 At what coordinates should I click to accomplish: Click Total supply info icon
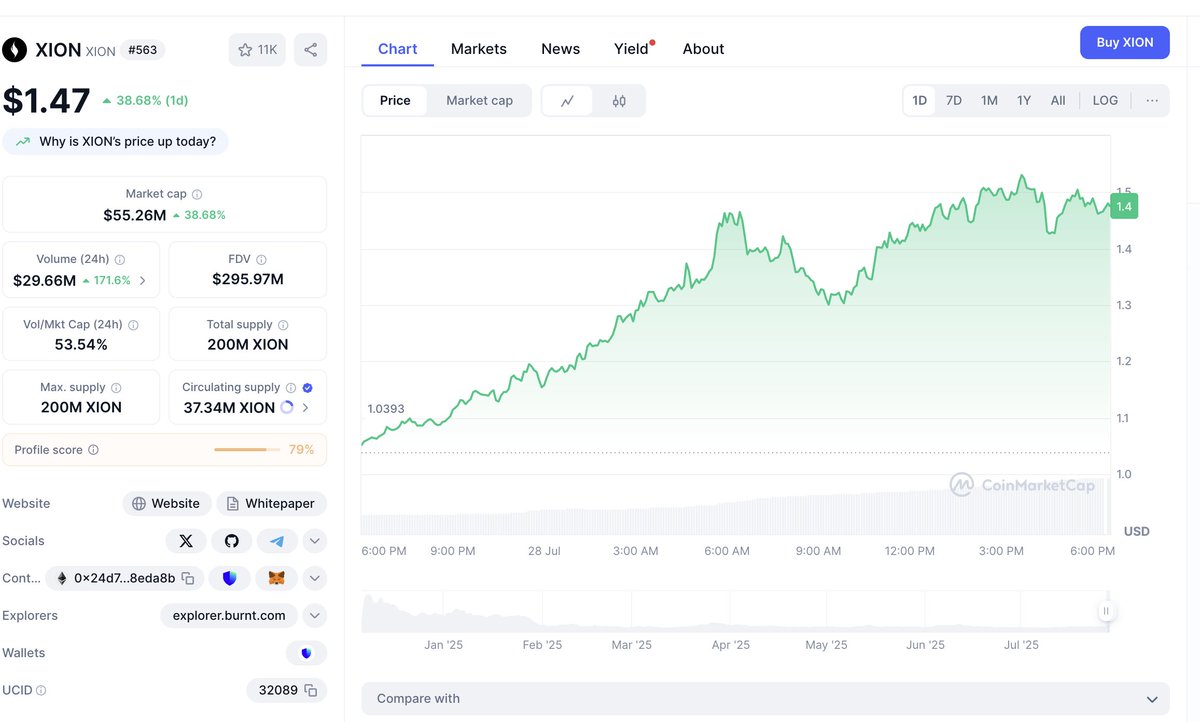(283, 325)
